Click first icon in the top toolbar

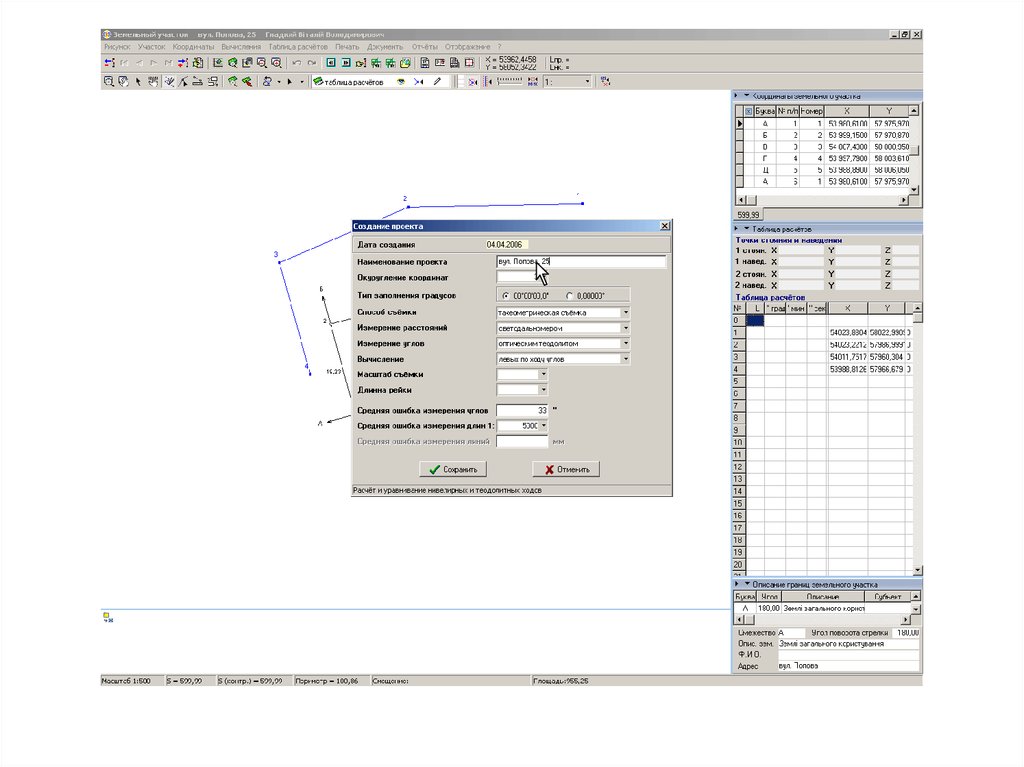(108, 63)
